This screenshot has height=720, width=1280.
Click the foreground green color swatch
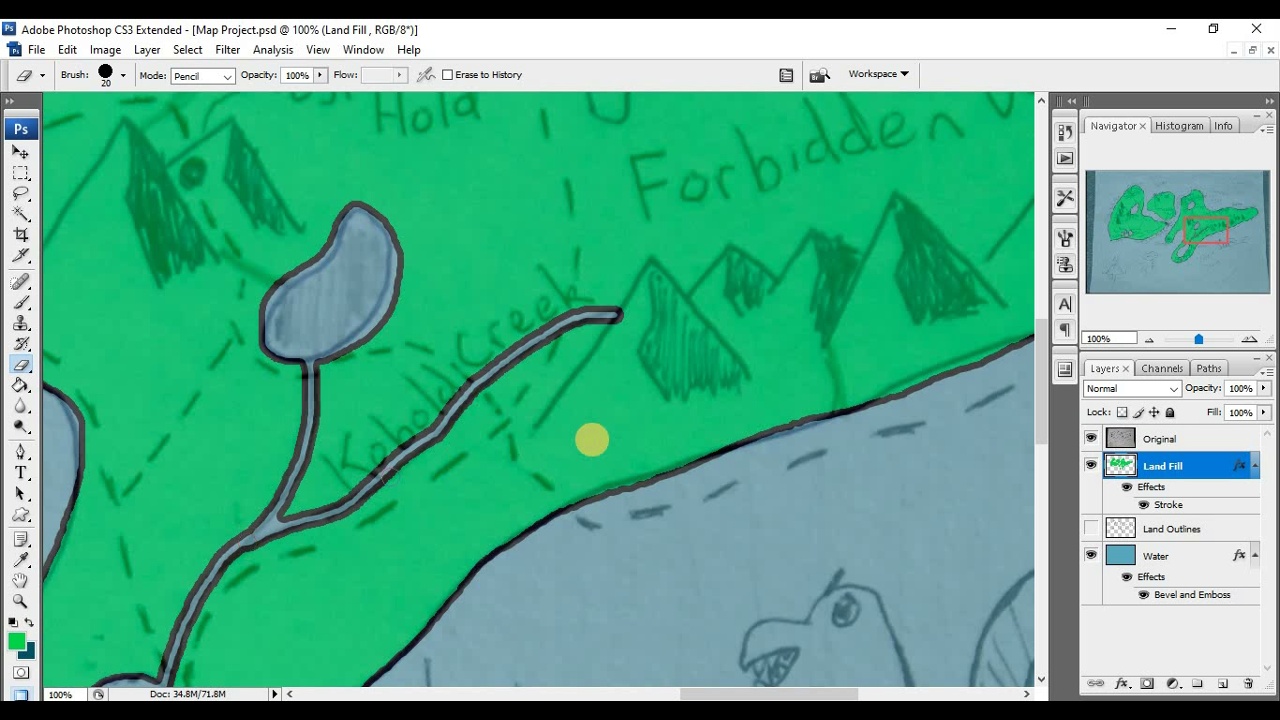tap(16, 642)
